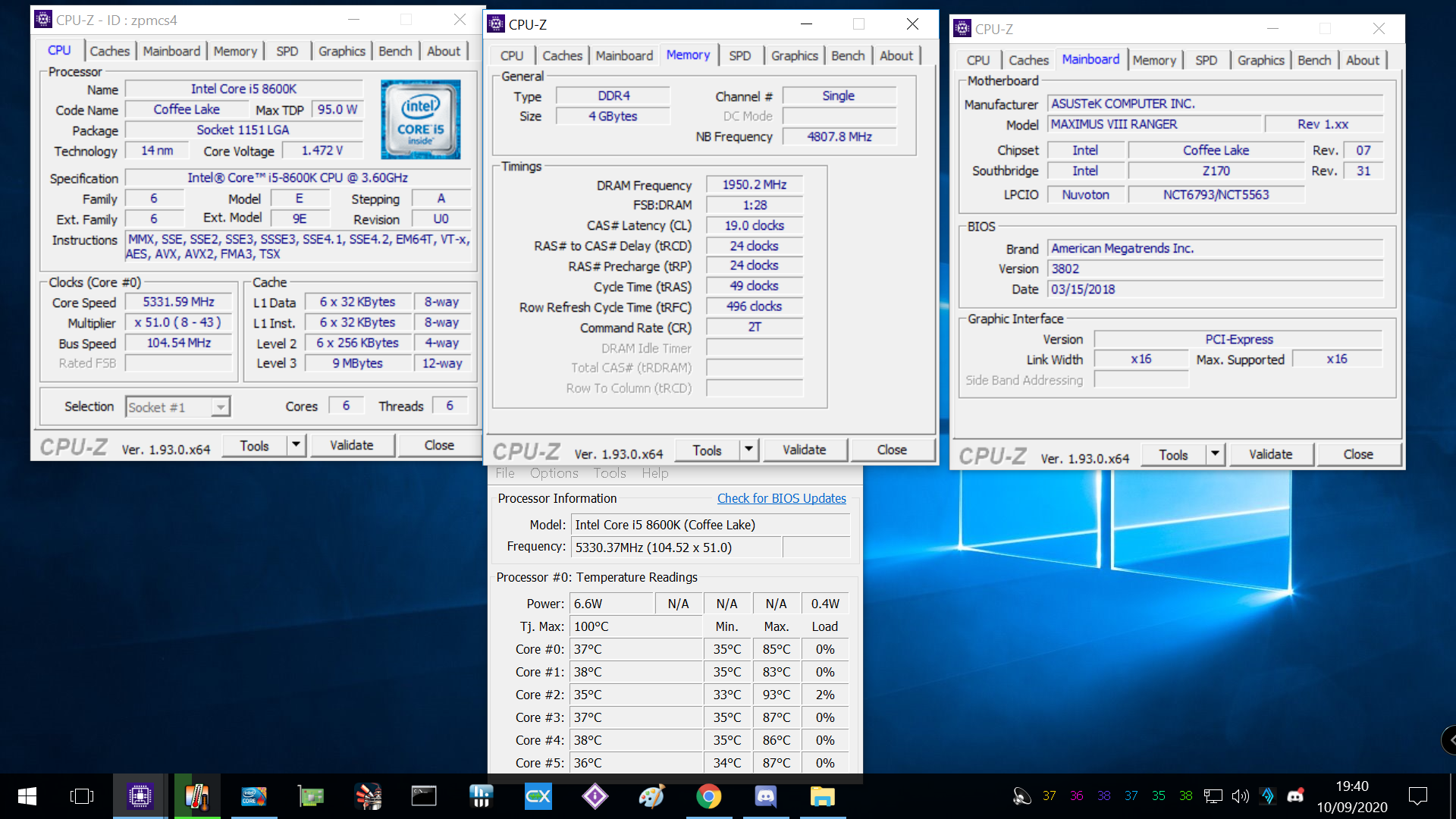1456x819 pixels.
Task: Click Close button in the zpmcs4 window
Action: [439, 445]
